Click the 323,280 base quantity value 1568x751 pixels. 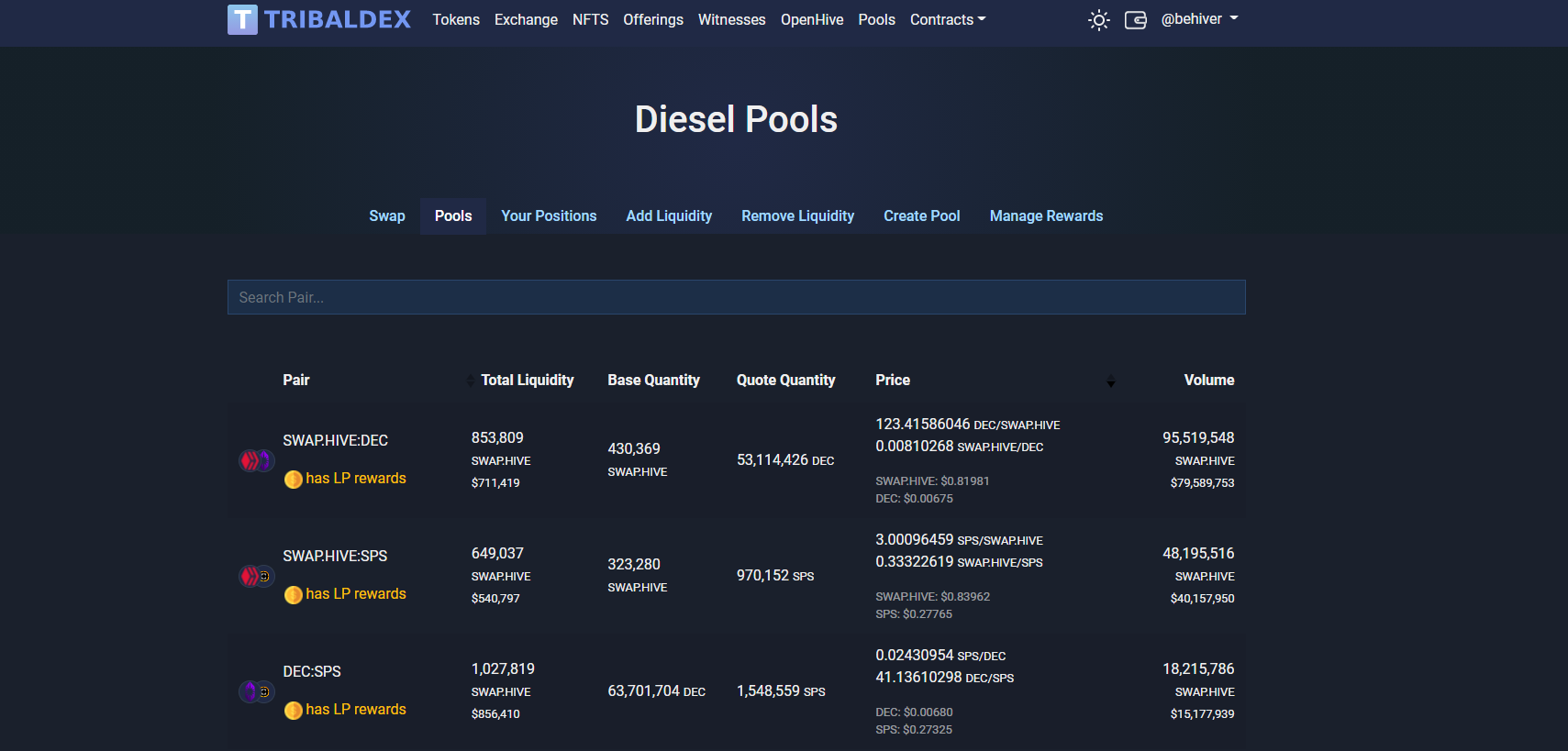pos(634,564)
